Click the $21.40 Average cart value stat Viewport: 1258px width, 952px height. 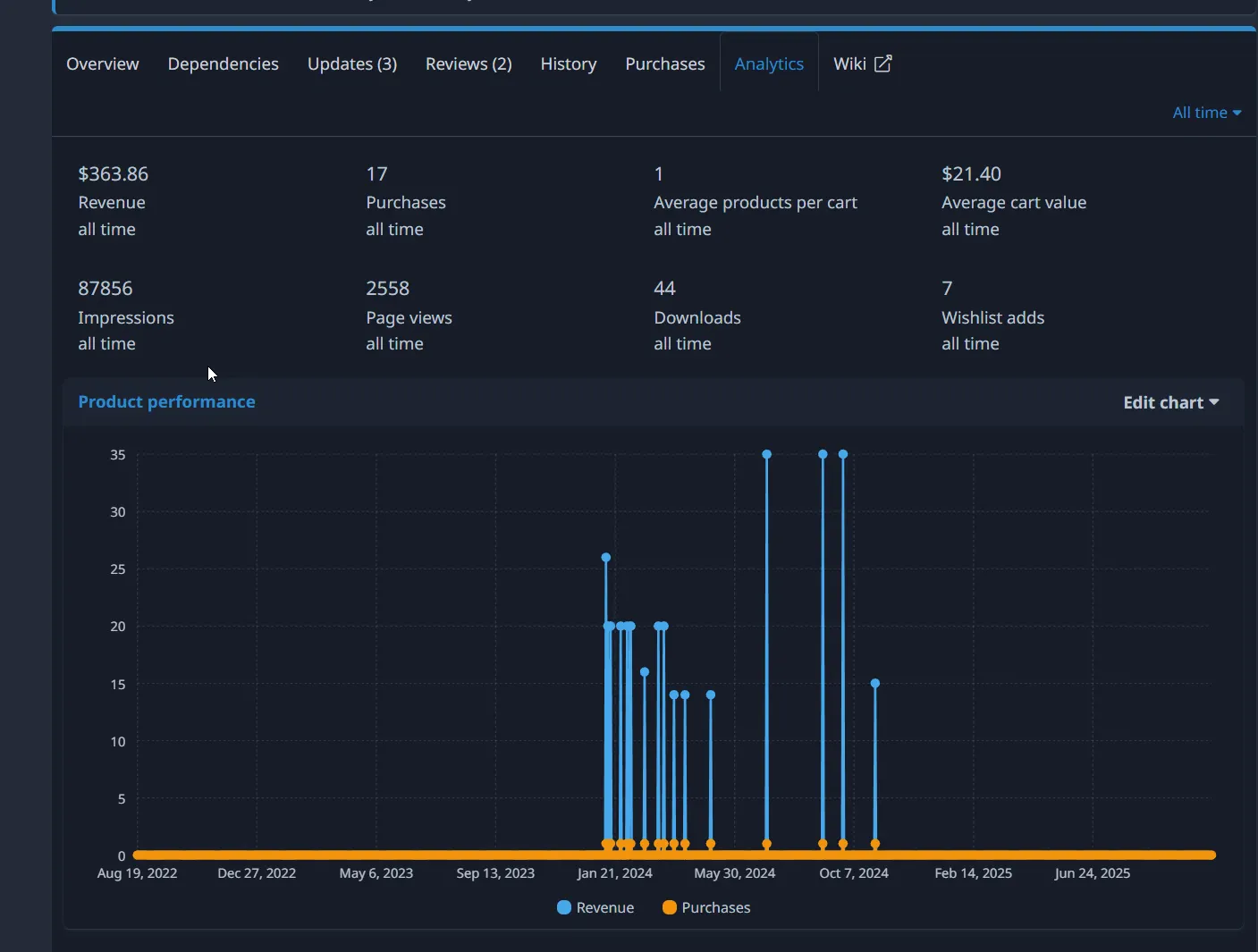click(971, 174)
